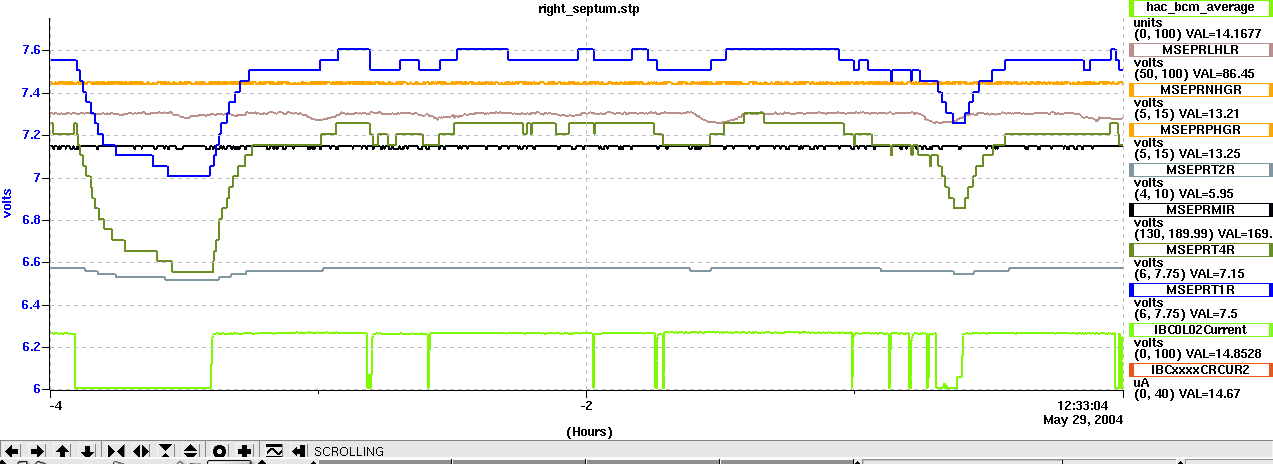Click the May 29, 2004 date label
Viewport: 1273px width, 464px height.
(1083, 420)
